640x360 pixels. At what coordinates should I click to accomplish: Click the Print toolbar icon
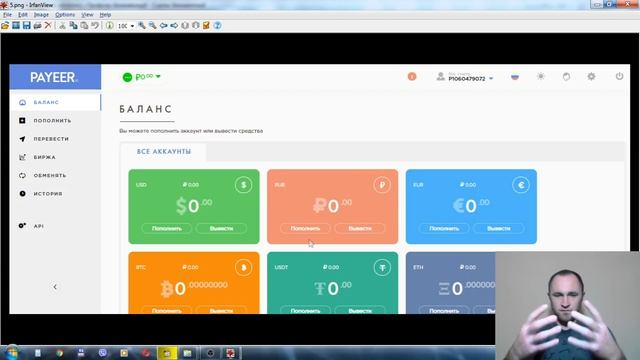pos(37,25)
